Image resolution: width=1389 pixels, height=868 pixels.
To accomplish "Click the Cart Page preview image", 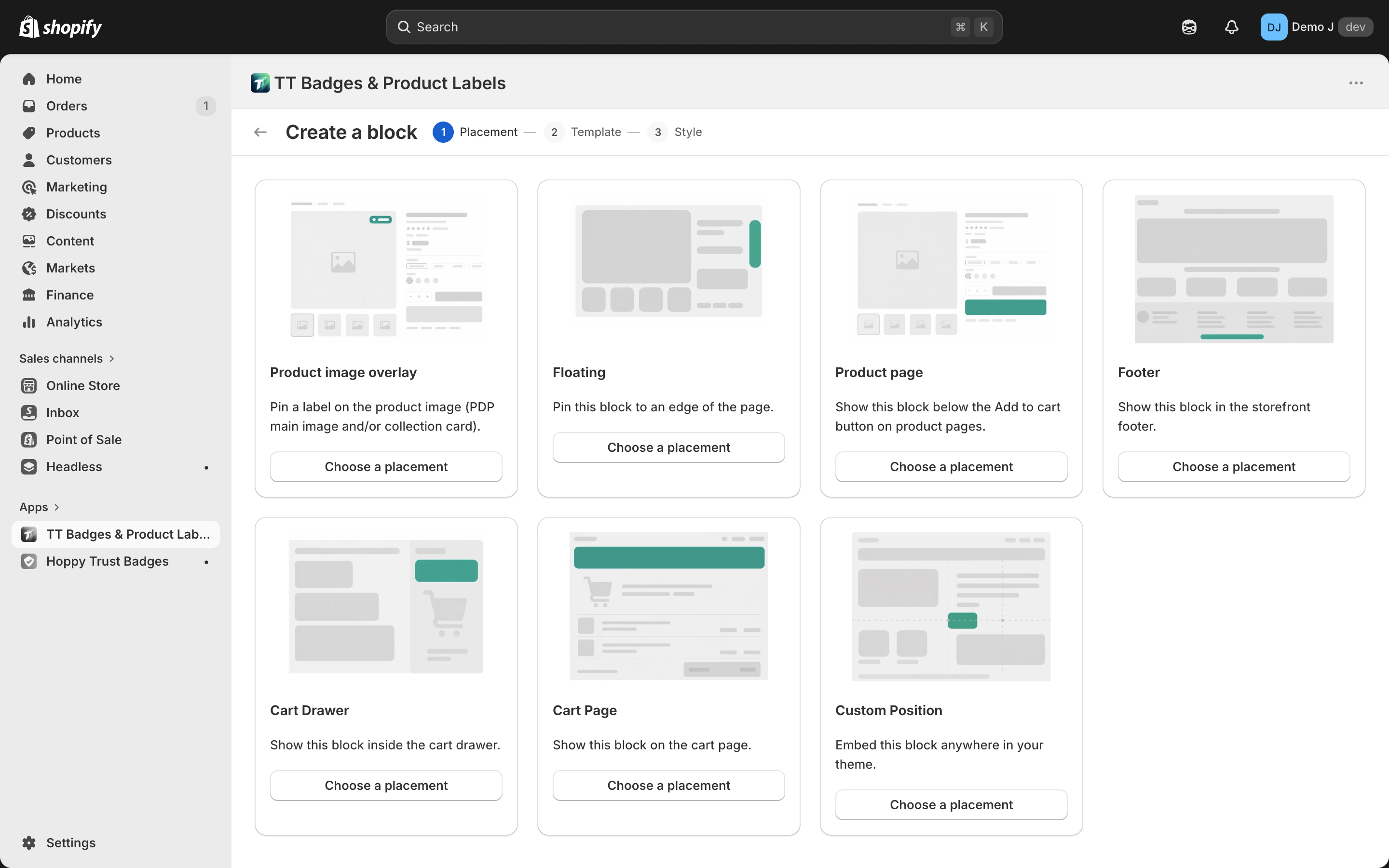I will (x=668, y=606).
